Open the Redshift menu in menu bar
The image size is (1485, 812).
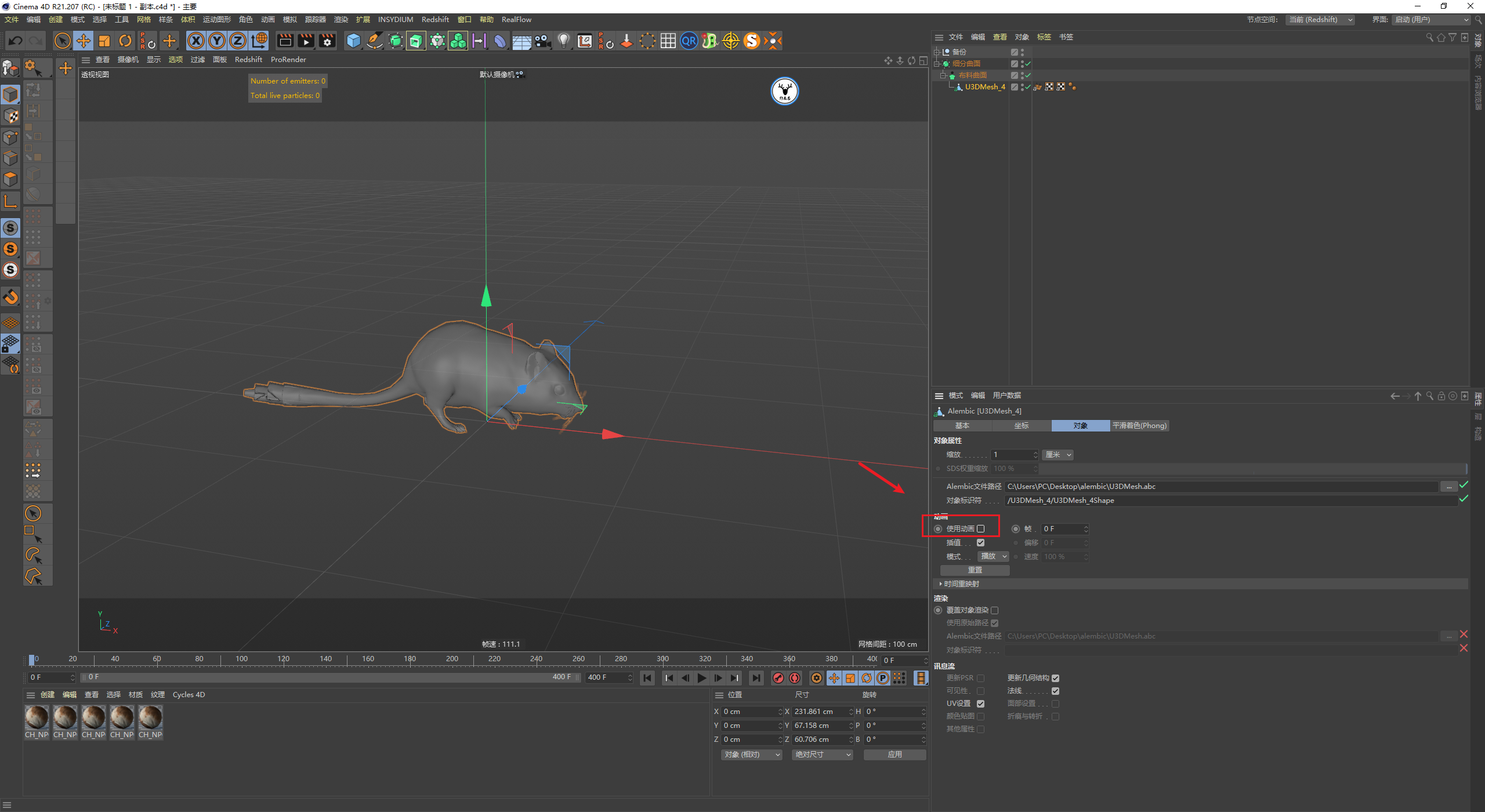coord(434,20)
